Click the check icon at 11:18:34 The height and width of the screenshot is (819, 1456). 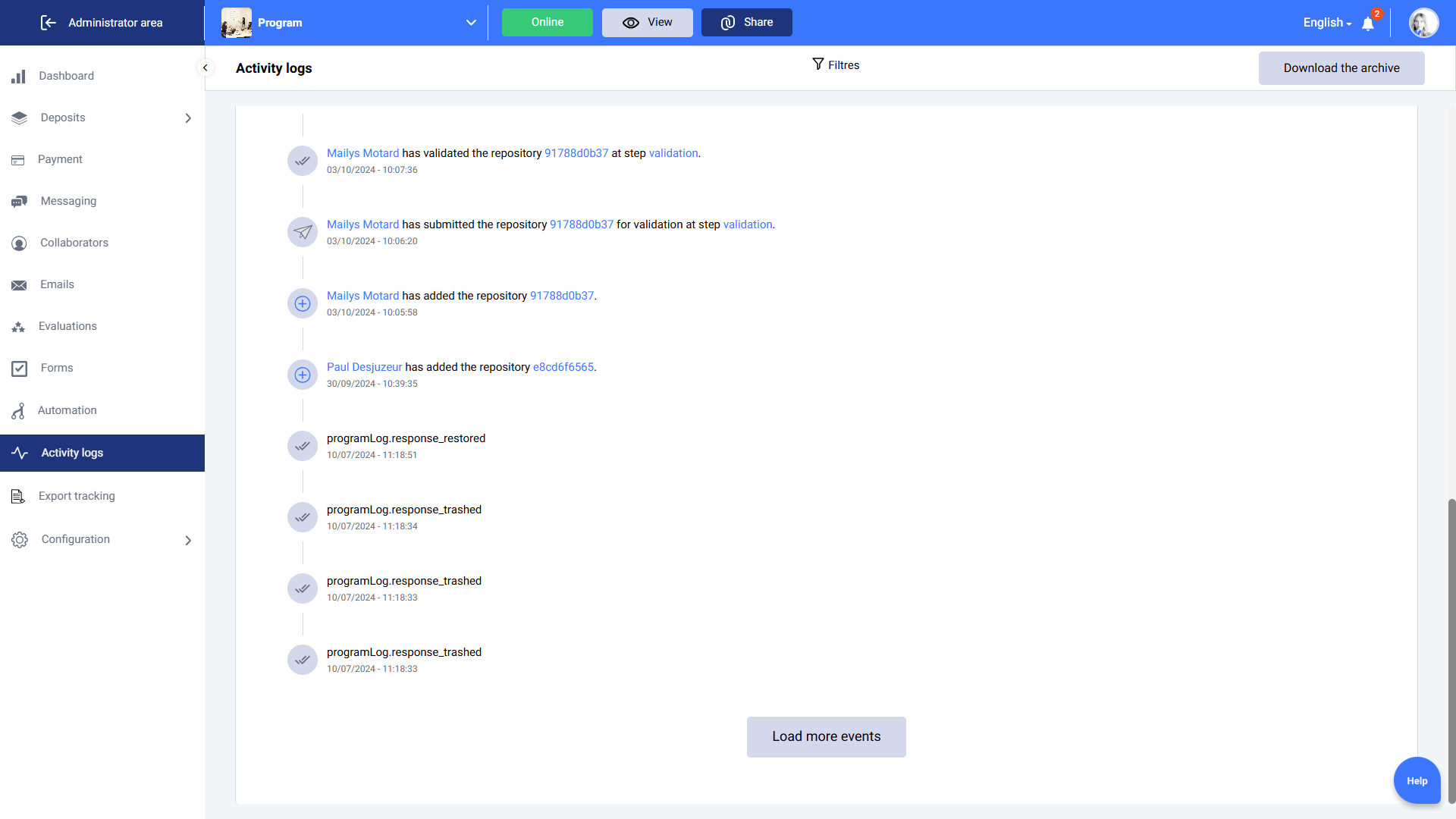(x=303, y=517)
